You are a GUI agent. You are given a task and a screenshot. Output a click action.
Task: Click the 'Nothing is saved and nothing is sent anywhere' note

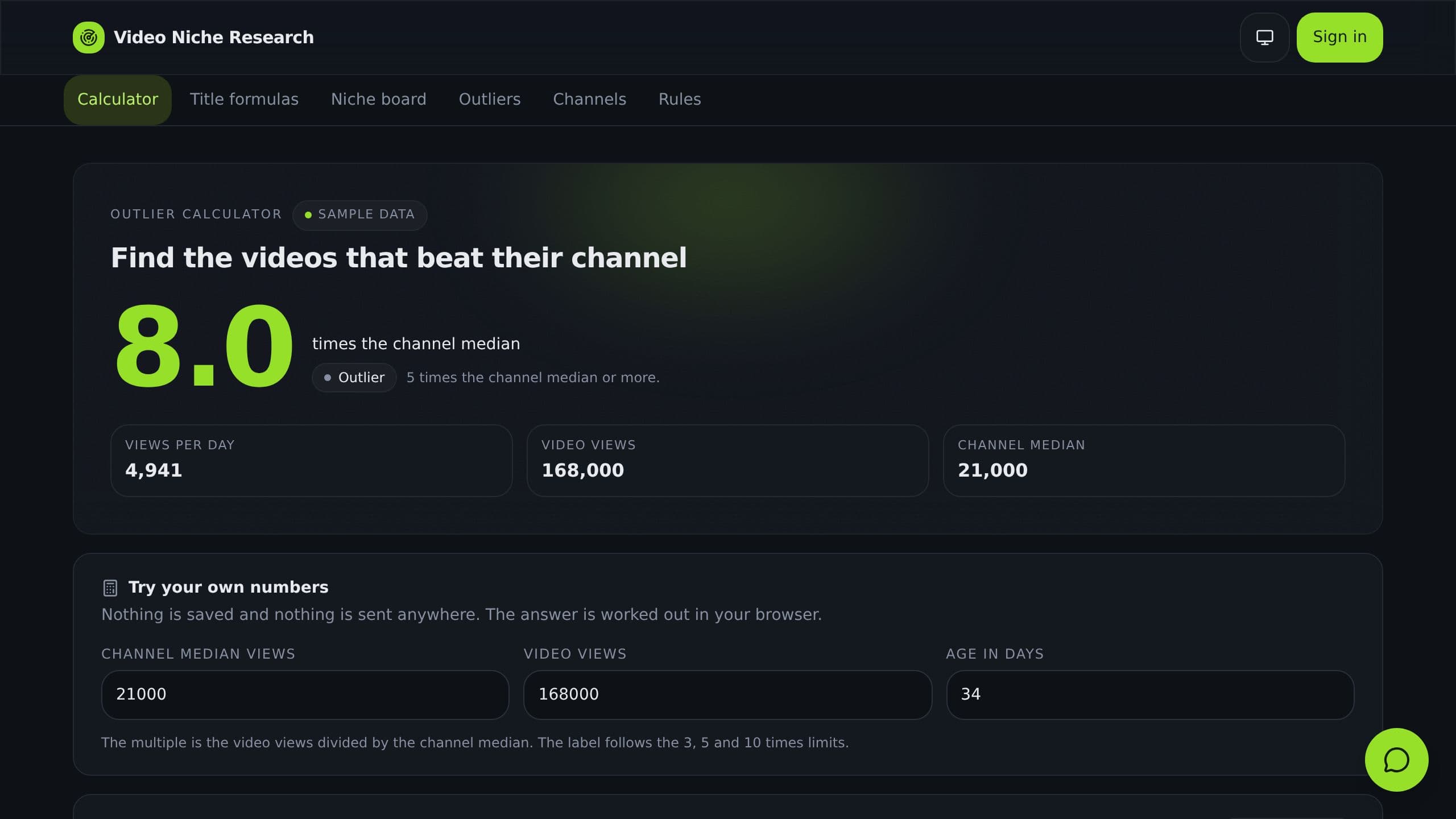(461, 615)
